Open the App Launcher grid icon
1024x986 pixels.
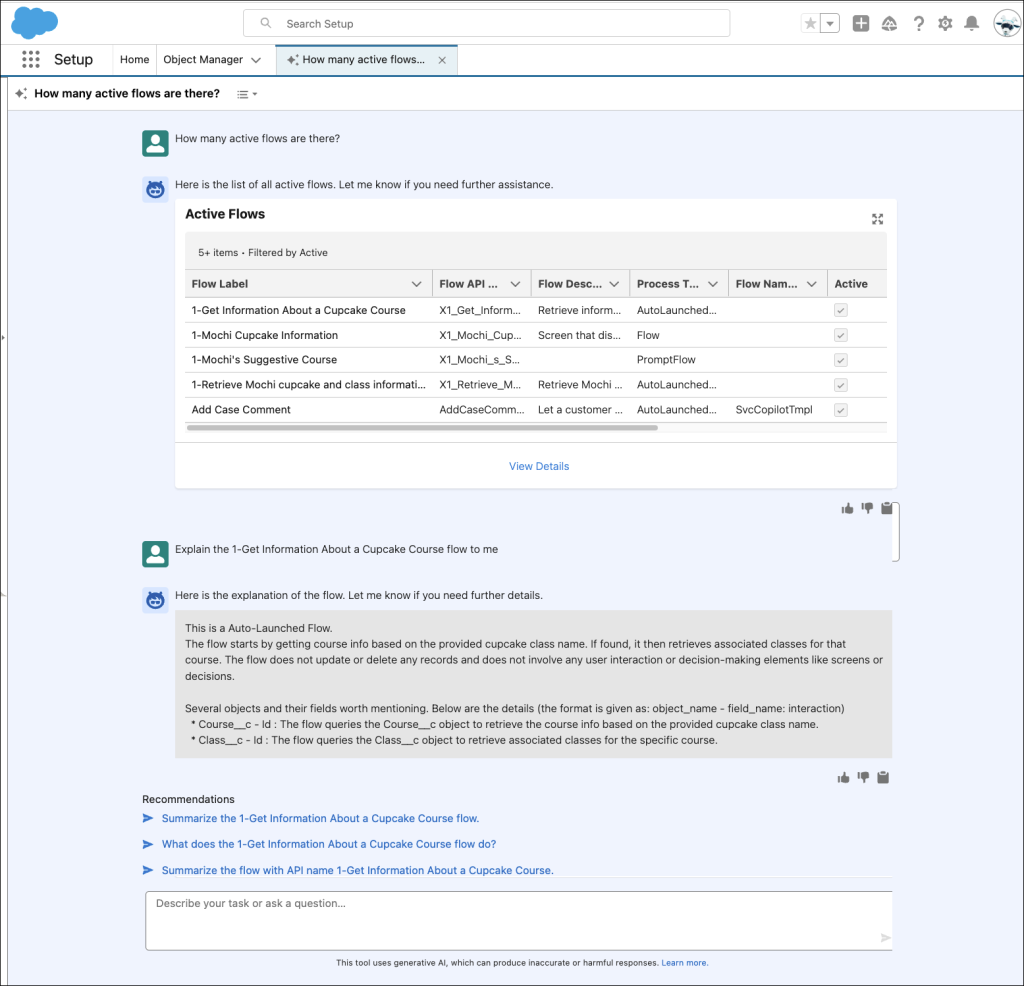tap(31, 59)
